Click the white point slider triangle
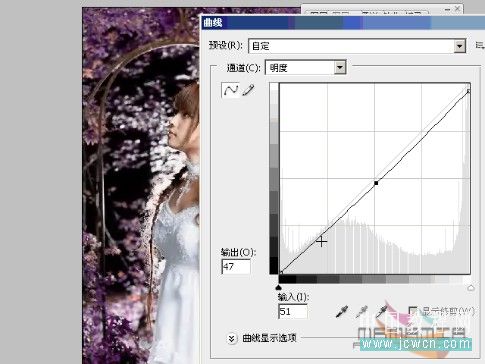485x364 pixels. 470,287
